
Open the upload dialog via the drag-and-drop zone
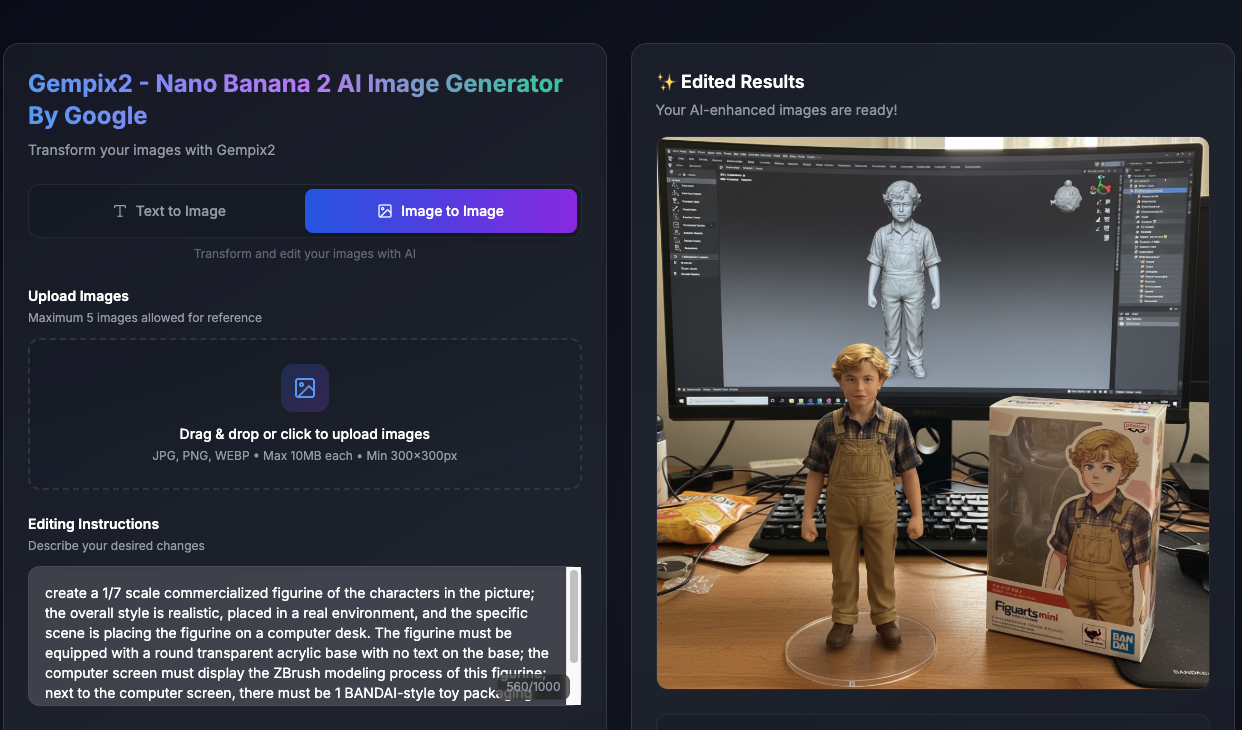[x=305, y=414]
